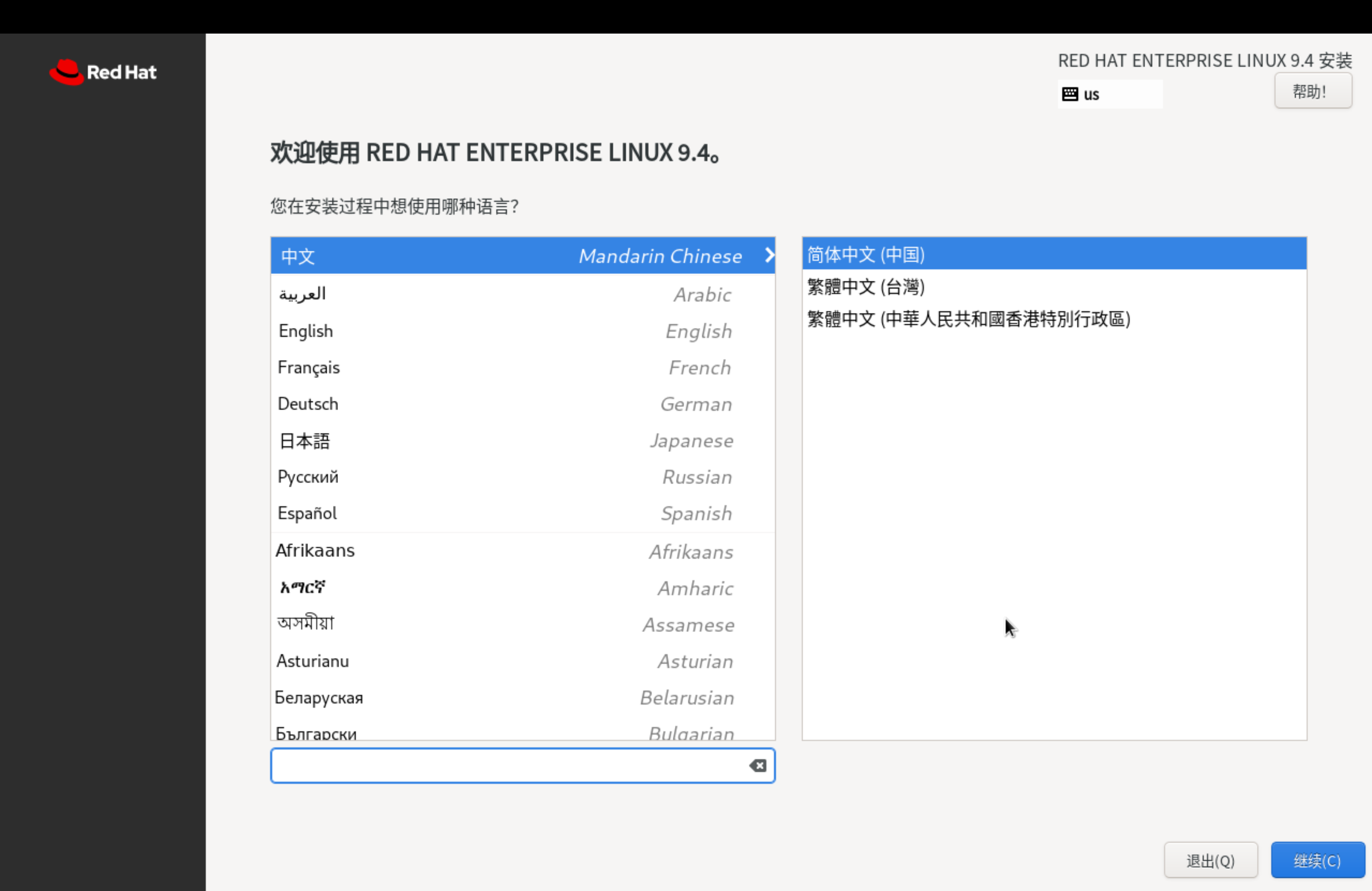Screen dimensions: 1372x891
Task: Pick Русский Russian from the list
Action: coord(523,477)
